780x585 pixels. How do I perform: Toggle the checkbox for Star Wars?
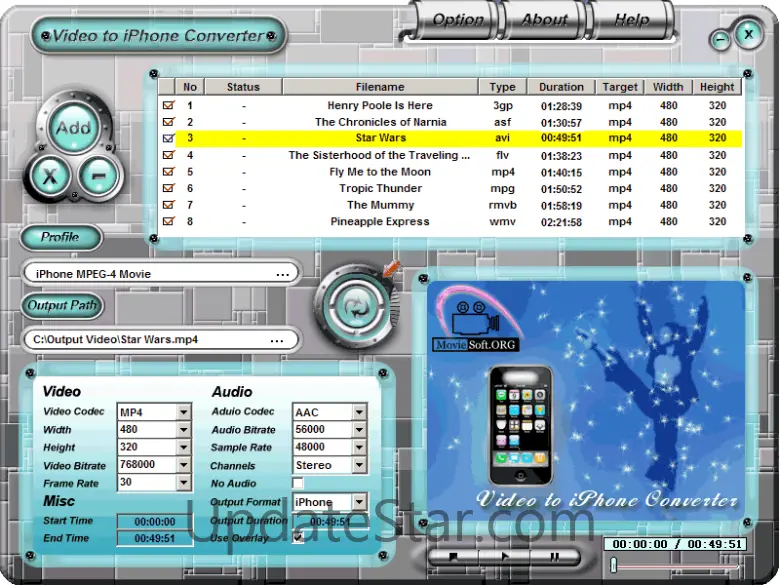169,138
